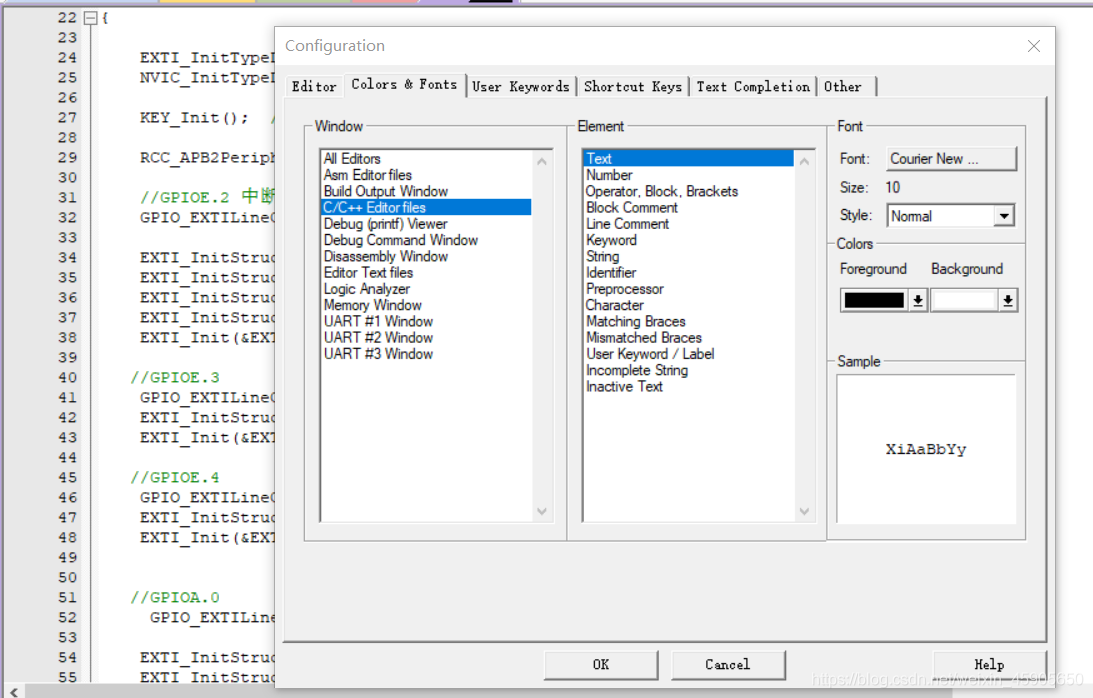Screen dimensions: 1093x698
Task: Confirm settings with OK button
Action: tap(601, 665)
